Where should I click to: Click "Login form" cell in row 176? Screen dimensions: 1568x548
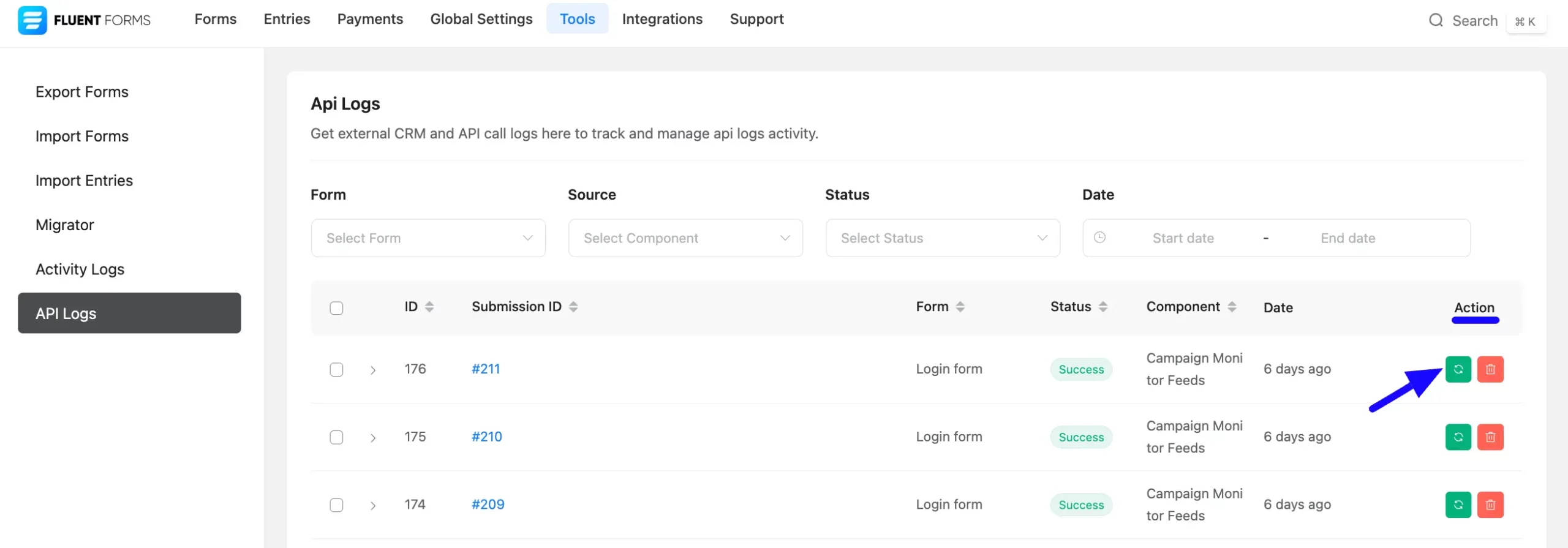[x=949, y=369]
